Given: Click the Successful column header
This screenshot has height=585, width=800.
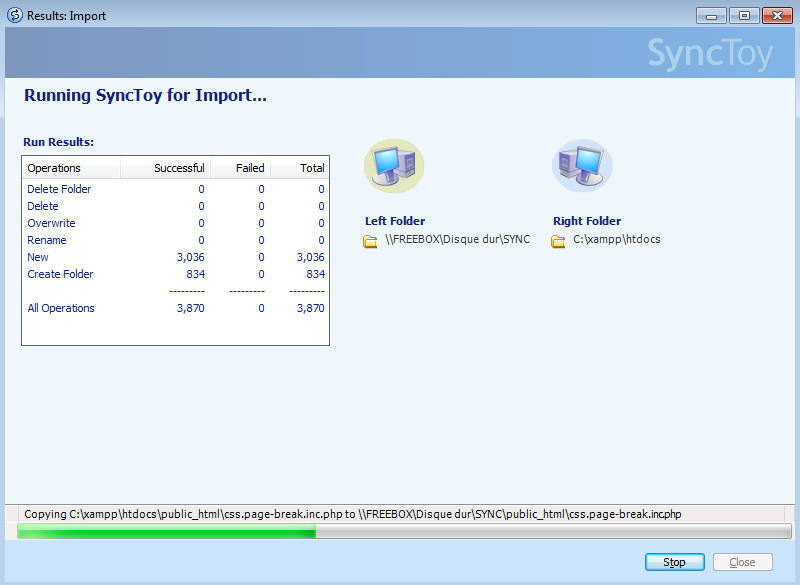Looking at the screenshot, I should point(178,168).
